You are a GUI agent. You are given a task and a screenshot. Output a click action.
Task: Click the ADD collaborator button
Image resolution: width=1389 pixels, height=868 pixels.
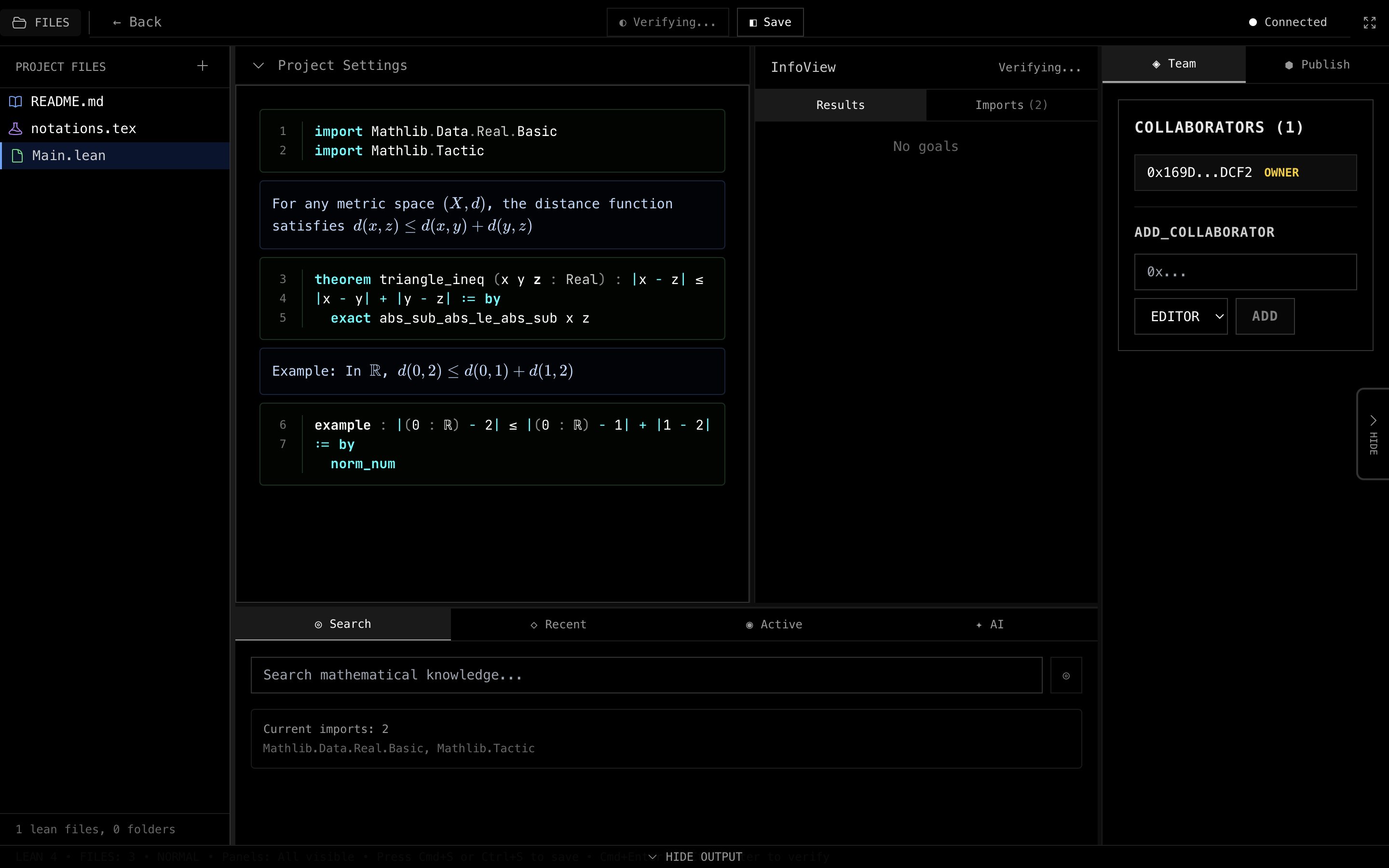click(x=1265, y=316)
